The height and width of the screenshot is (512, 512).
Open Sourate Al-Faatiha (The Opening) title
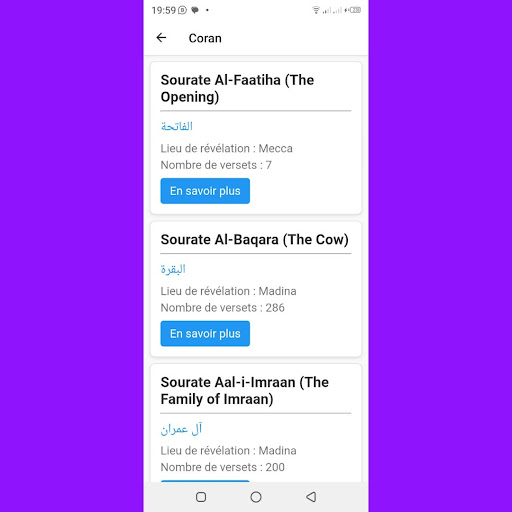[x=237, y=88]
